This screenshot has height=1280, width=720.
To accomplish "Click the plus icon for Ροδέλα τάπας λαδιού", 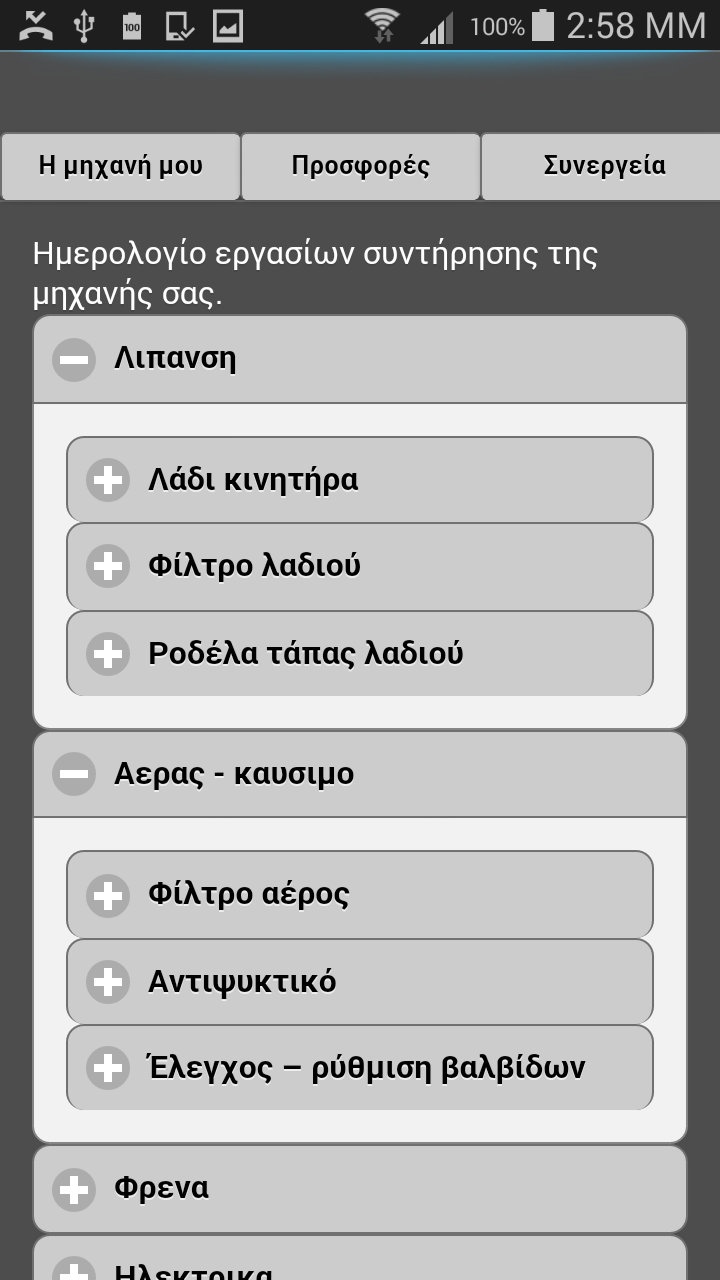I will [108, 654].
